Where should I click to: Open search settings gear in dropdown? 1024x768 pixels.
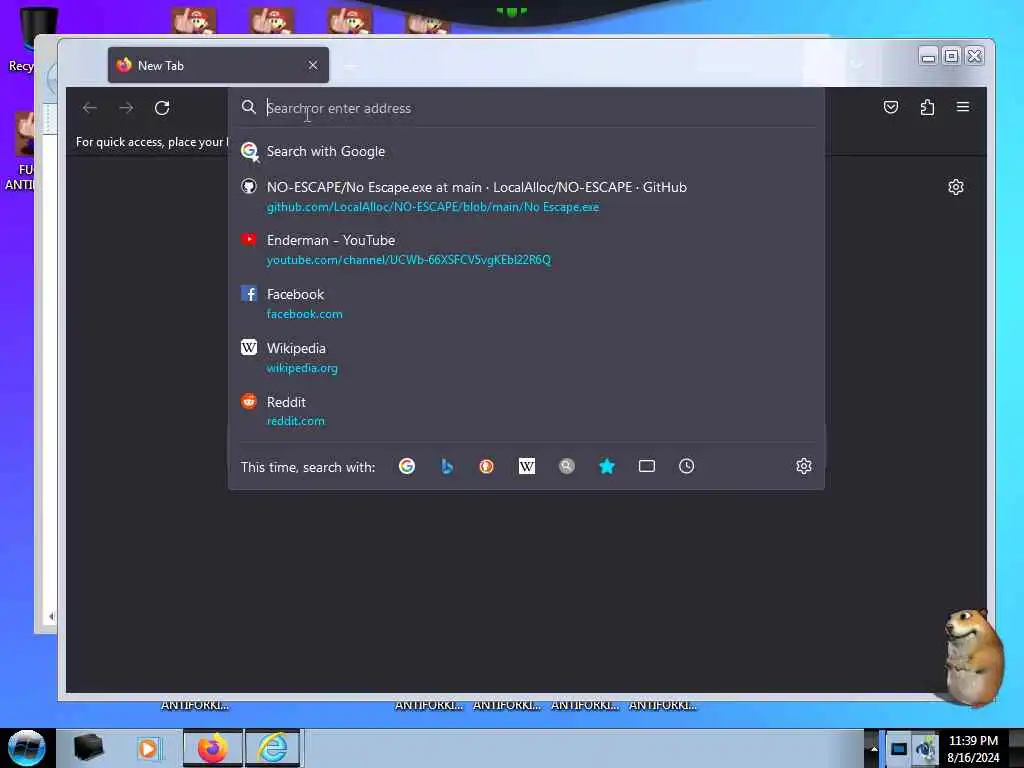804,466
